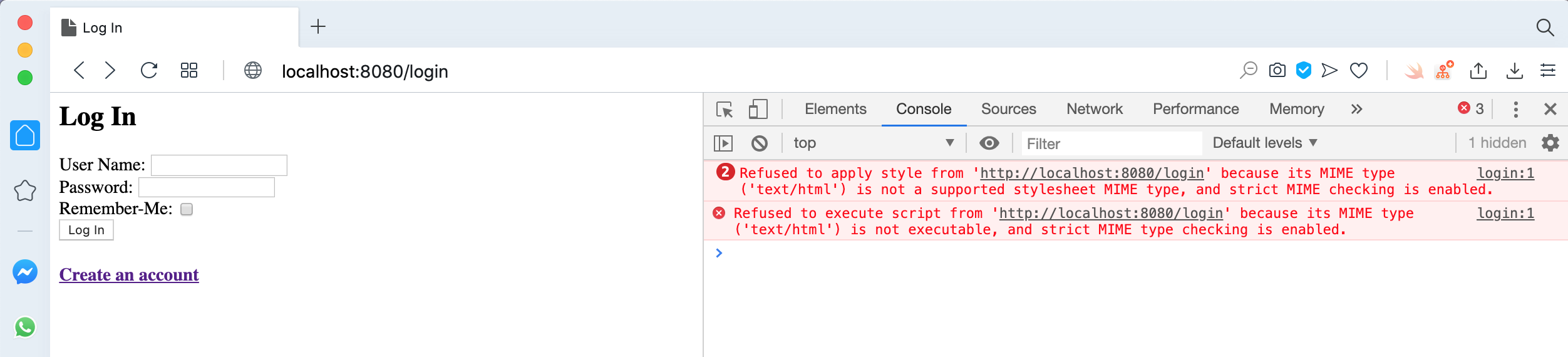Switch to the Elements tab

(x=835, y=109)
